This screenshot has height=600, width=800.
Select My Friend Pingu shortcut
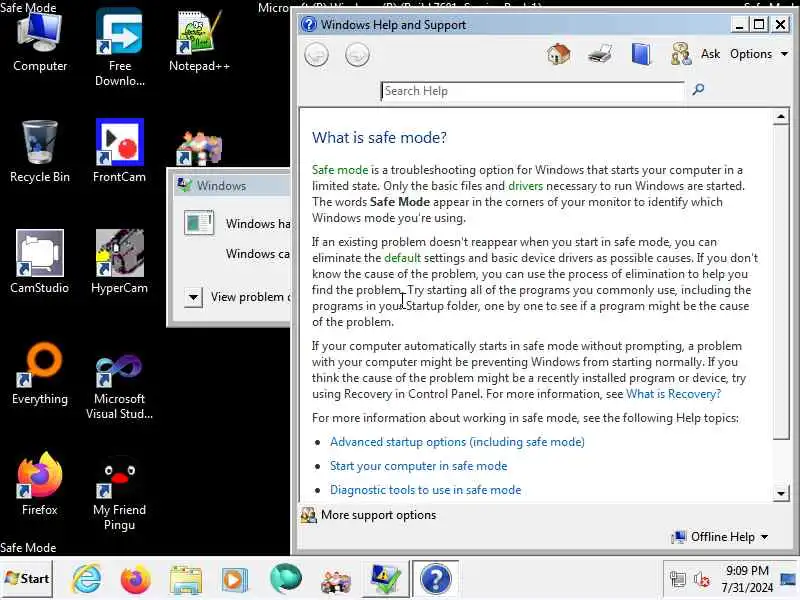(119, 493)
